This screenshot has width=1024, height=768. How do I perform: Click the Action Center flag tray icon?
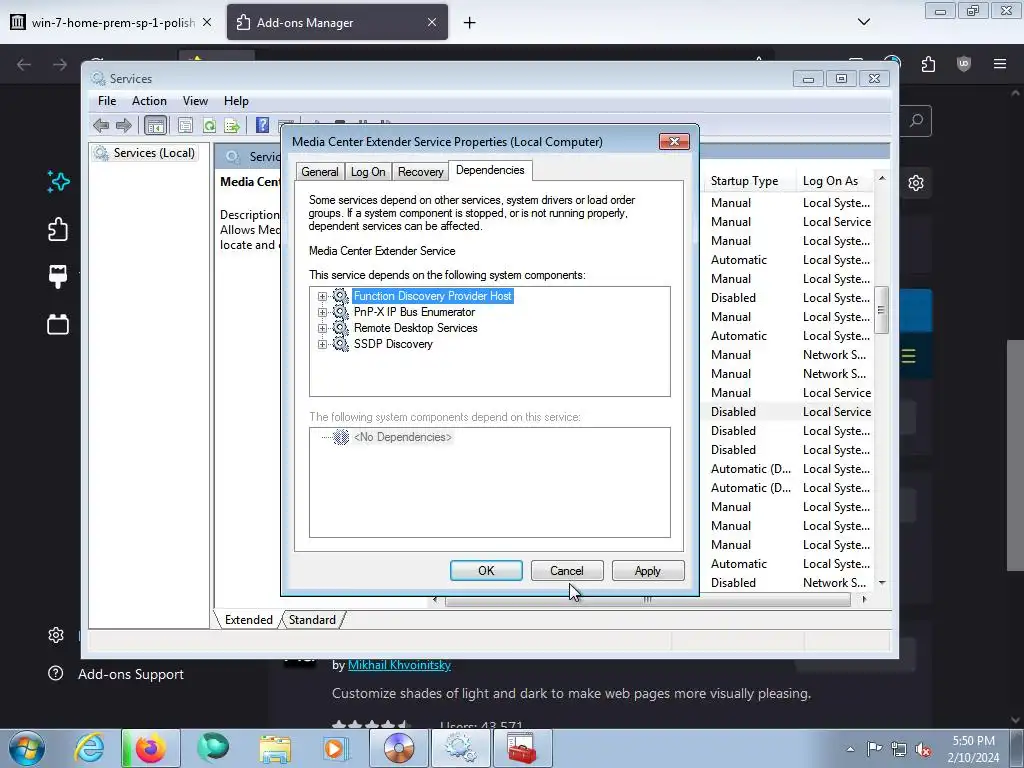click(x=874, y=749)
